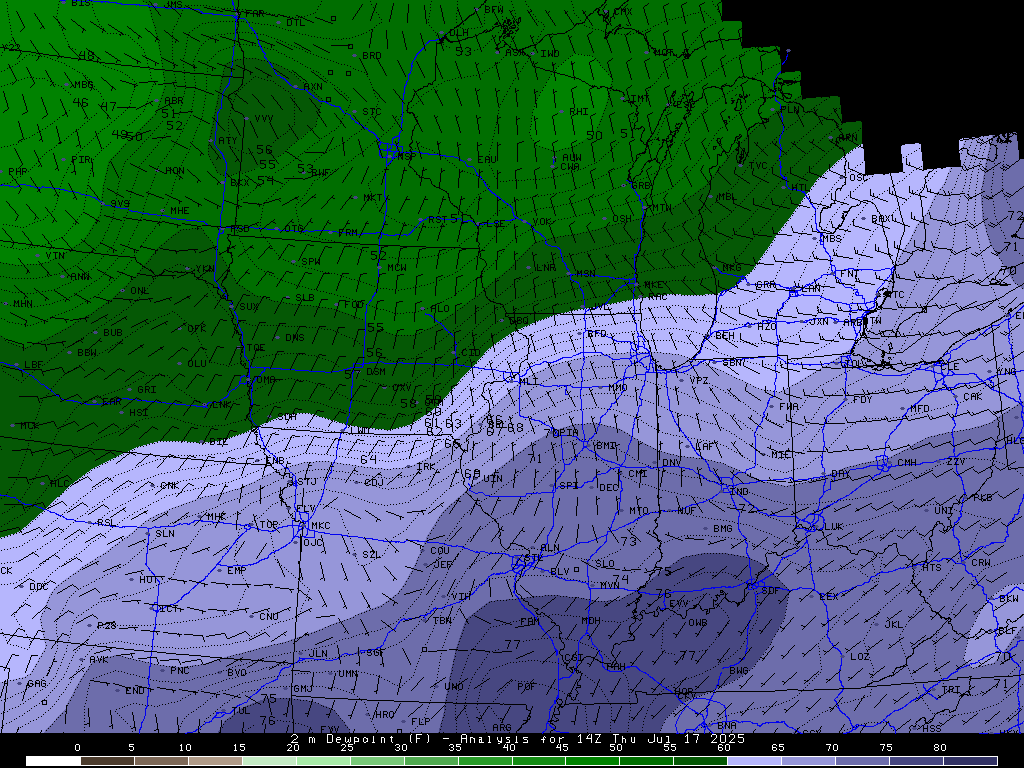Click the TOP station label
The width and height of the screenshot is (1024, 768).
(269, 526)
